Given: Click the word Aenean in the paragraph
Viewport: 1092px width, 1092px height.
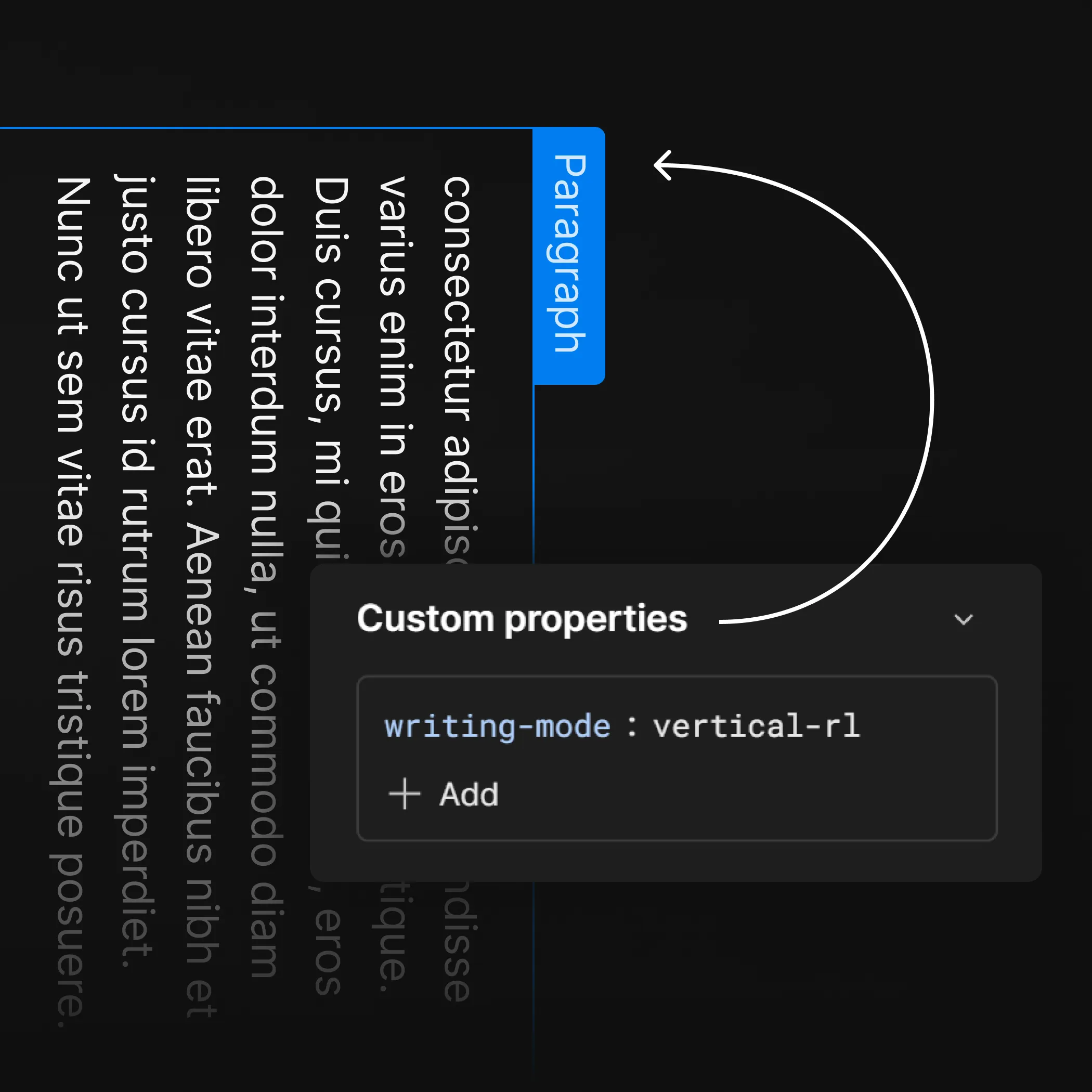Looking at the screenshot, I should tap(200, 599).
